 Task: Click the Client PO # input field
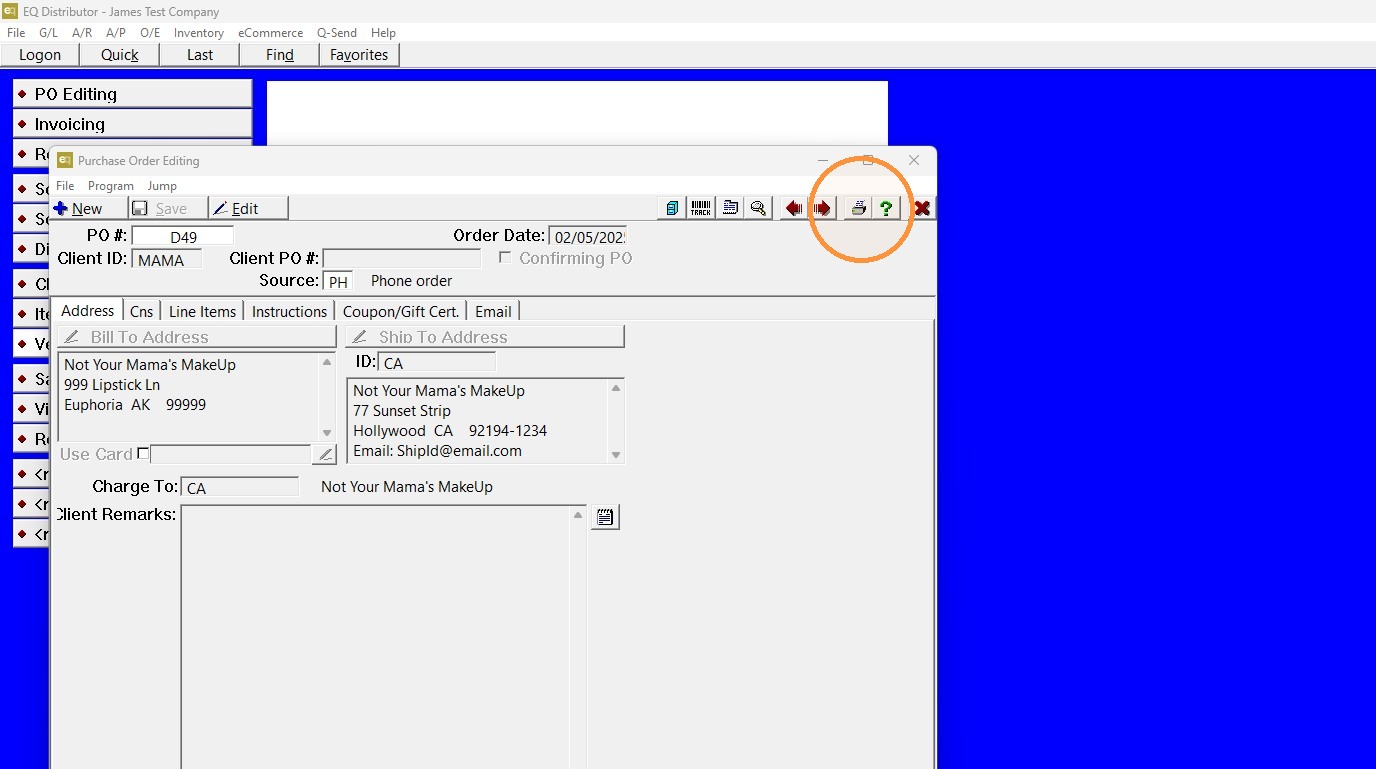(402, 260)
